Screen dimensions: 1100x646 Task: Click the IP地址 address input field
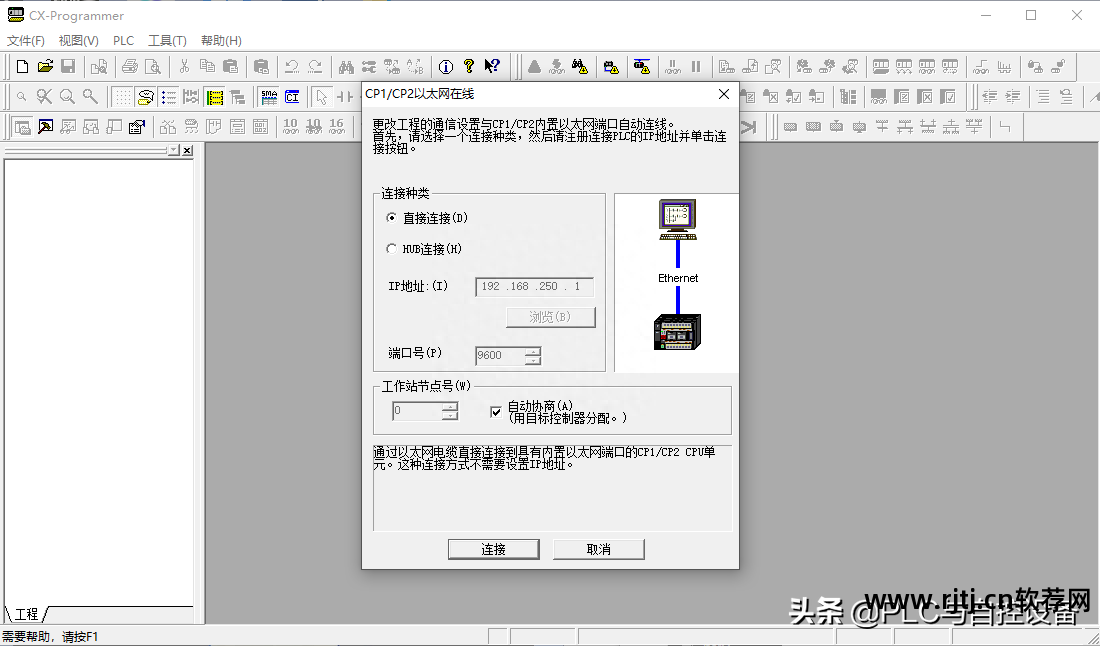coord(534,287)
